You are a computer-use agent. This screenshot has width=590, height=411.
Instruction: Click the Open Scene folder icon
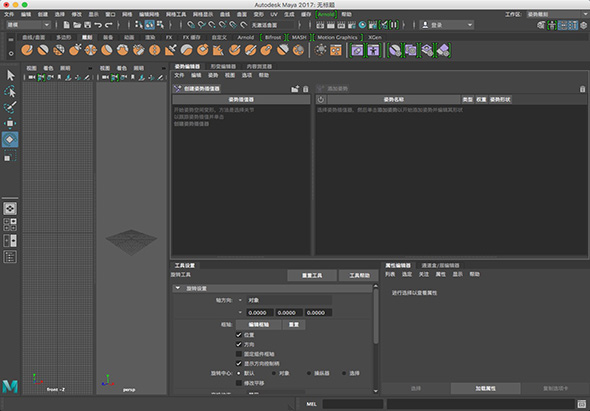[x=77, y=25]
